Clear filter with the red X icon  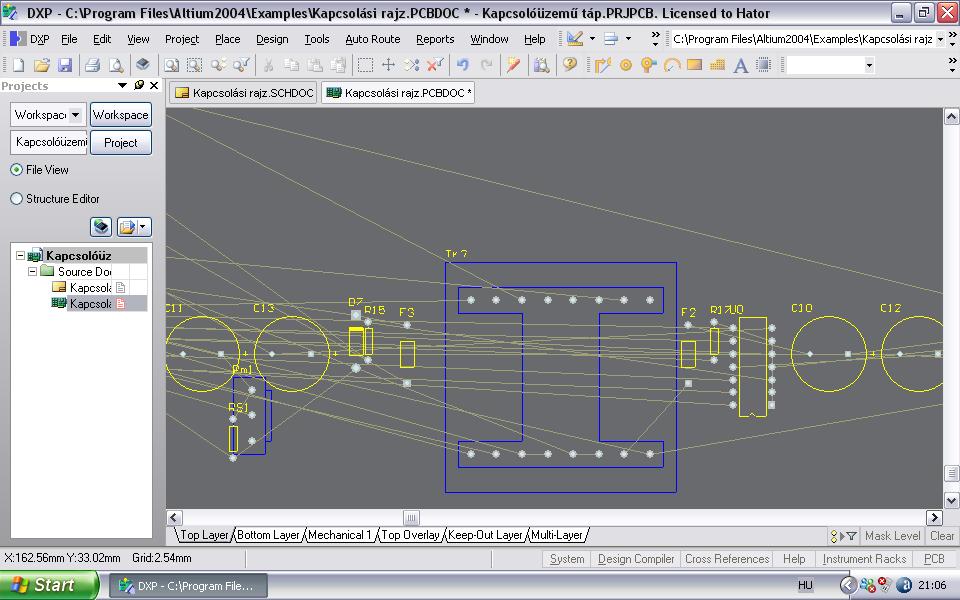coord(435,64)
